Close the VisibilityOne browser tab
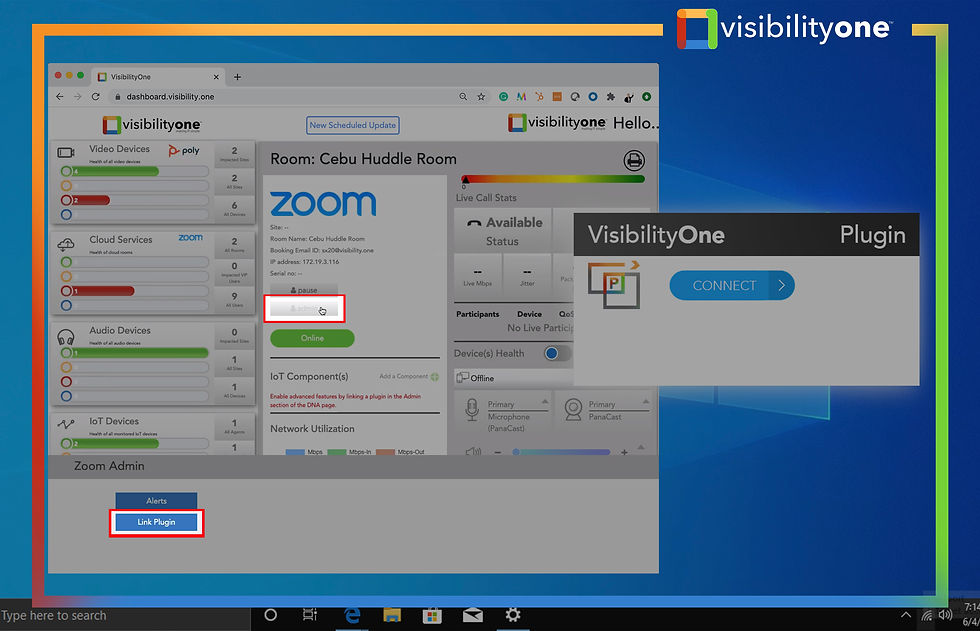The height and width of the screenshot is (631, 980). (x=216, y=77)
